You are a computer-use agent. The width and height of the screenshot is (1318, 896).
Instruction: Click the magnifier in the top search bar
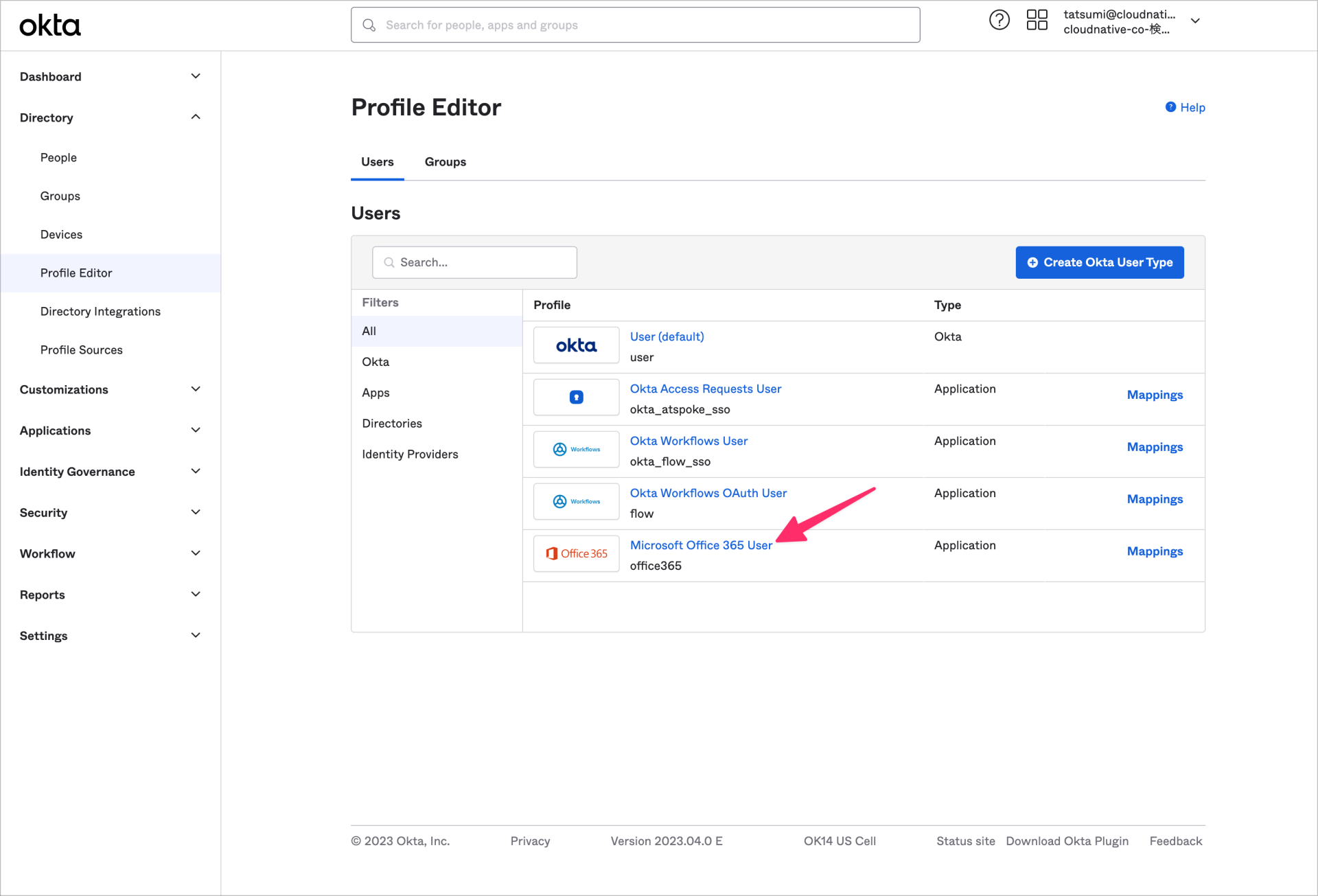[x=369, y=25]
